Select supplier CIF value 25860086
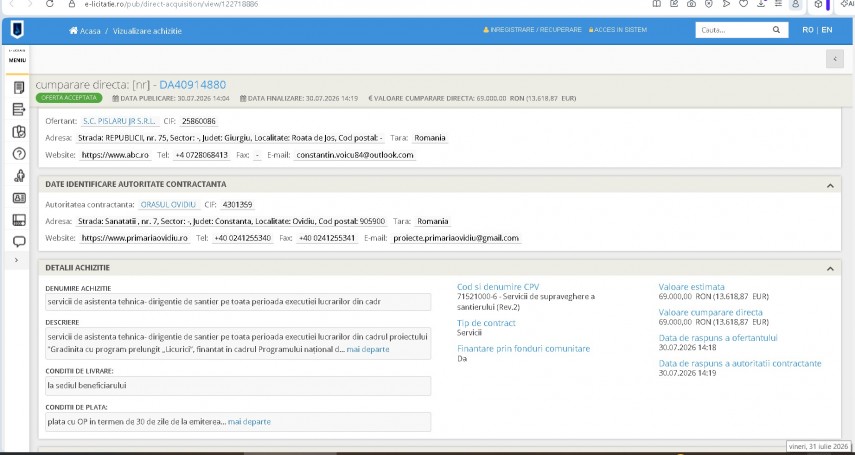This screenshot has width=855, height=455. 199,121
